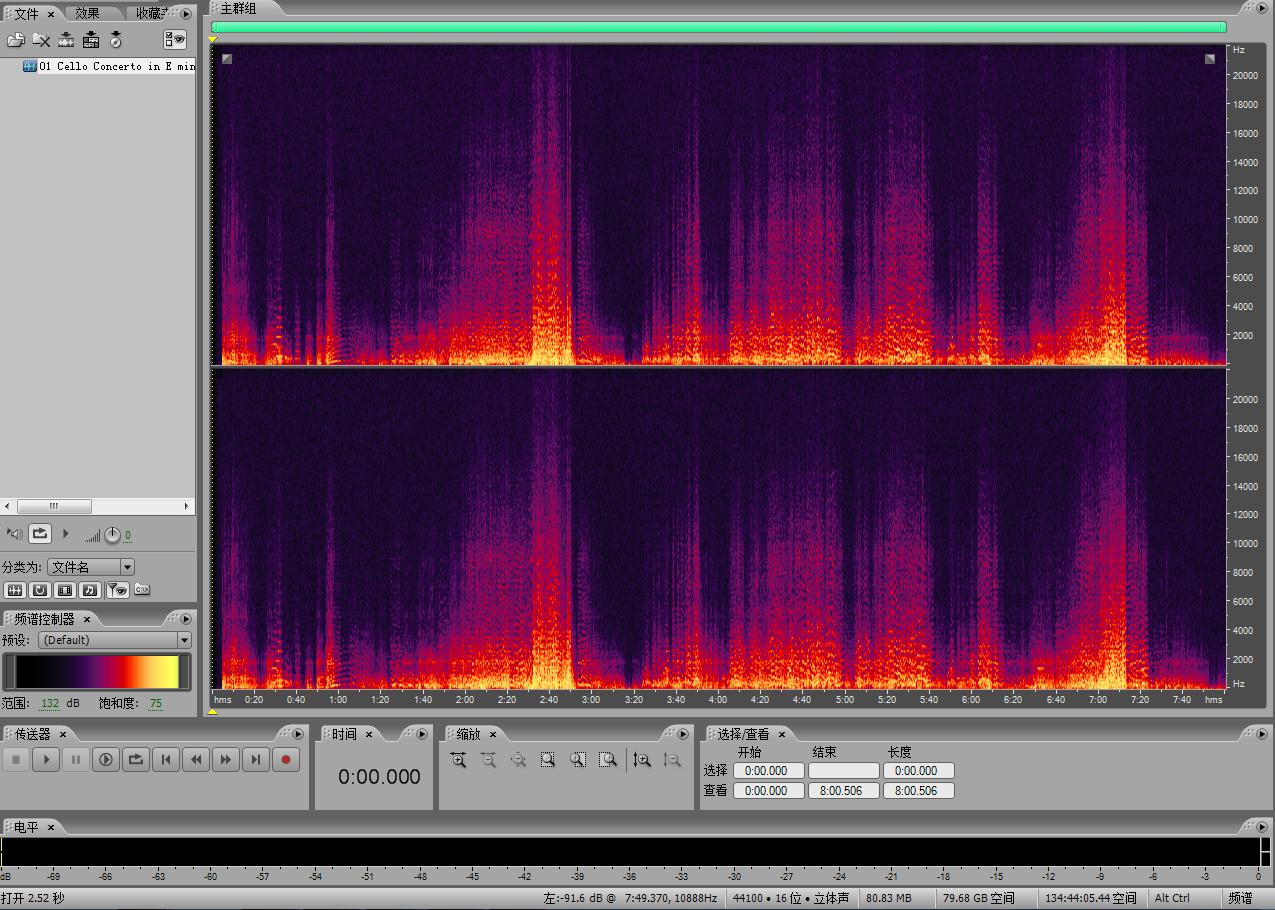
Task: Select the 01 Cello Concerto file entry
Action: click(x=115, y=66)
